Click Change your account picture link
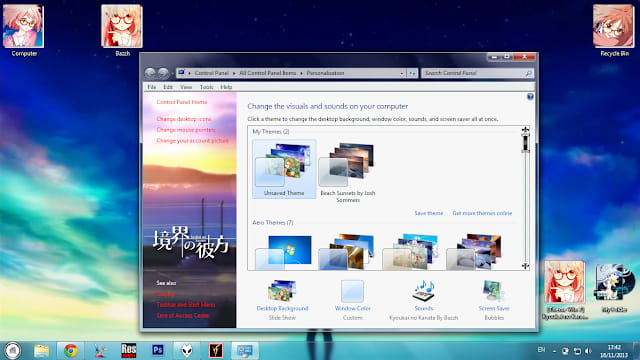Screen dimensions: 640x360 [x=192, y=140]
